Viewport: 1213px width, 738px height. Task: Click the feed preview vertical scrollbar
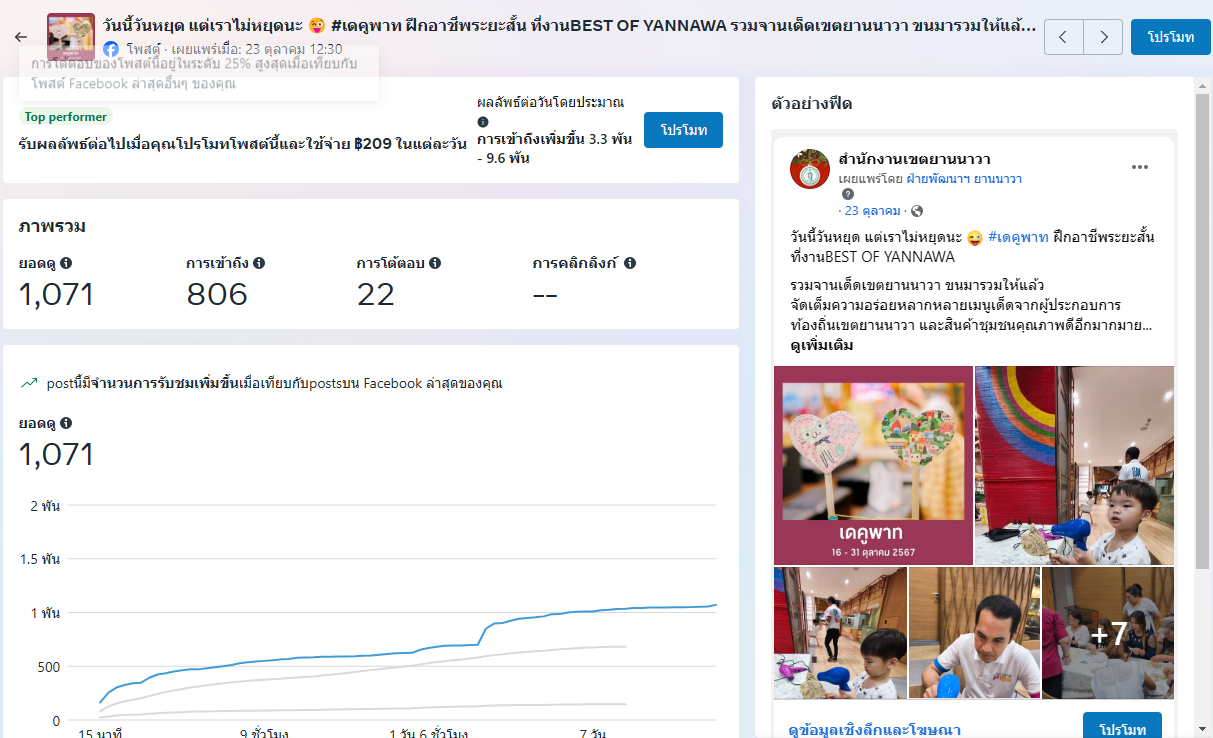(1204, 400)
